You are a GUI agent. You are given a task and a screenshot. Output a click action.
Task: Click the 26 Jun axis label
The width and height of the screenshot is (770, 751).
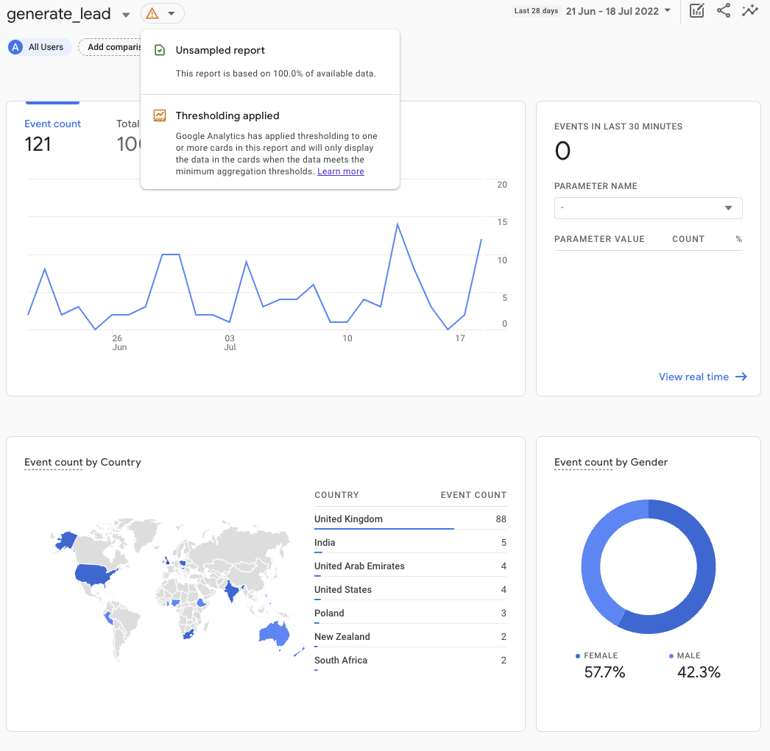119,342
